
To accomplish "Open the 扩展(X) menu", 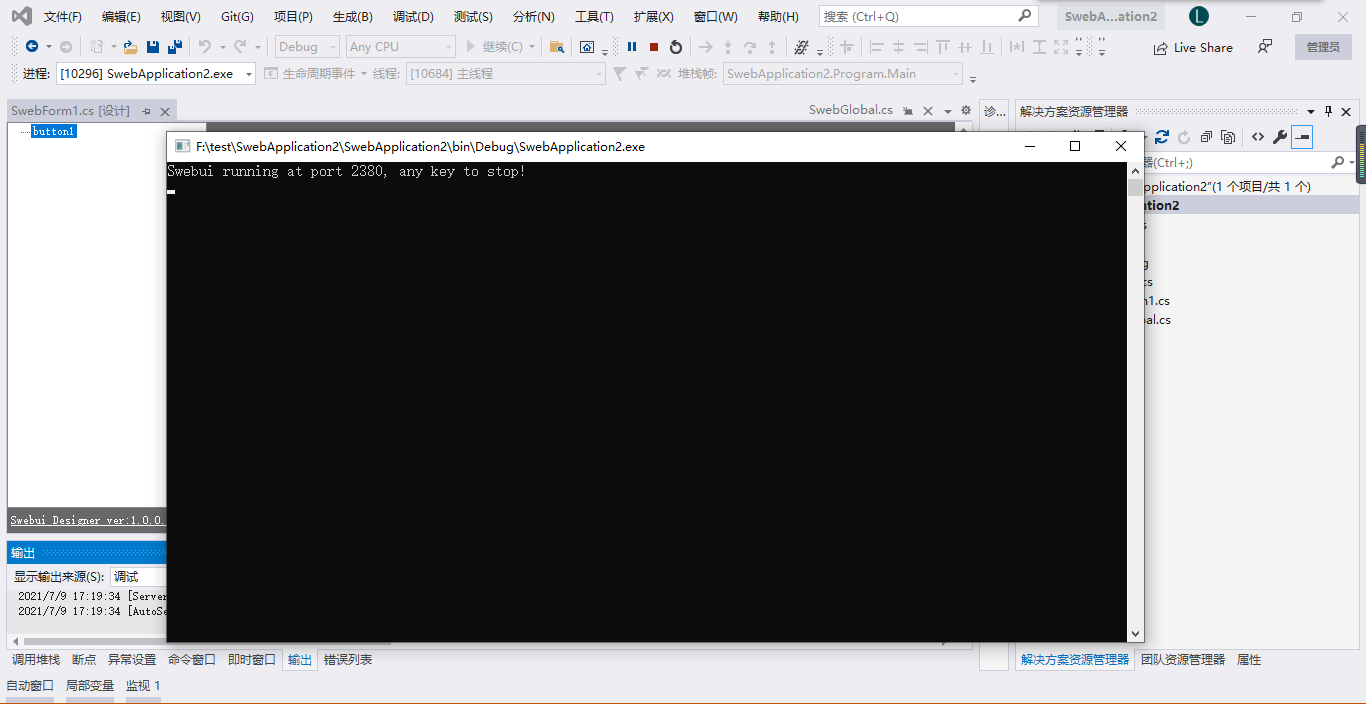I will (653, 17).
